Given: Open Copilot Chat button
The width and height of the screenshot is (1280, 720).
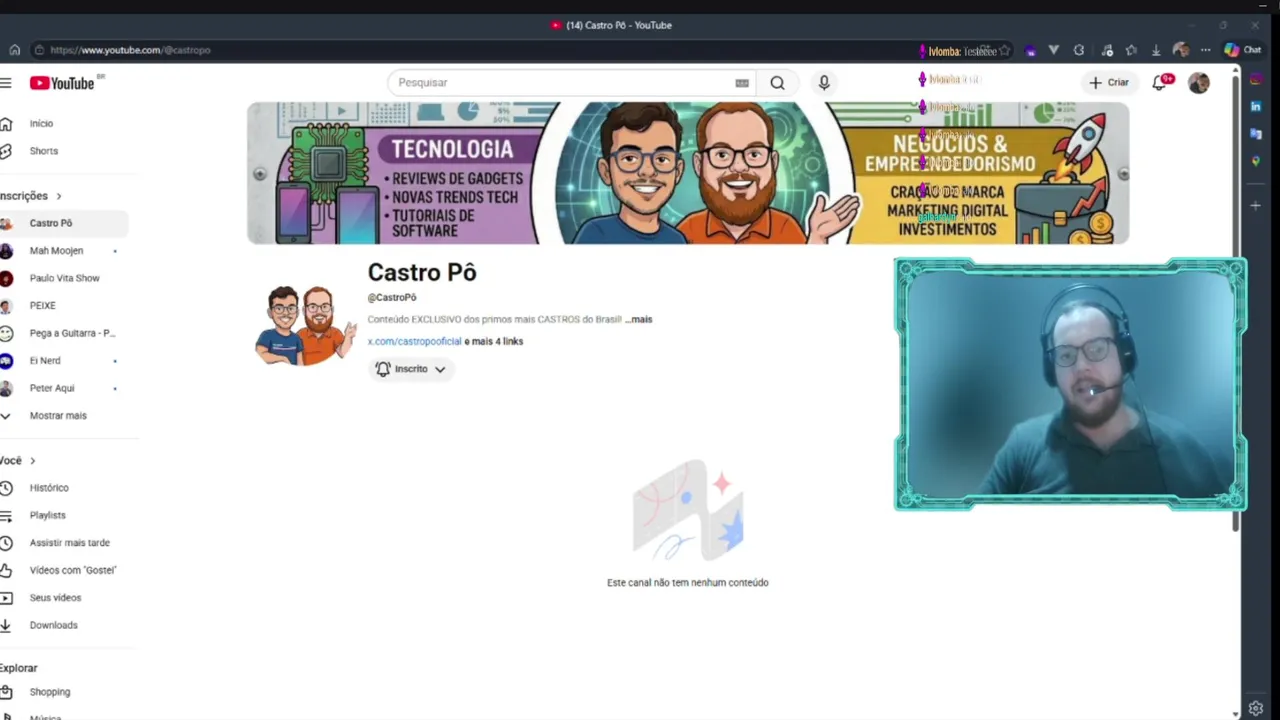Looking at the screenshot, I should pos(1243,50).
